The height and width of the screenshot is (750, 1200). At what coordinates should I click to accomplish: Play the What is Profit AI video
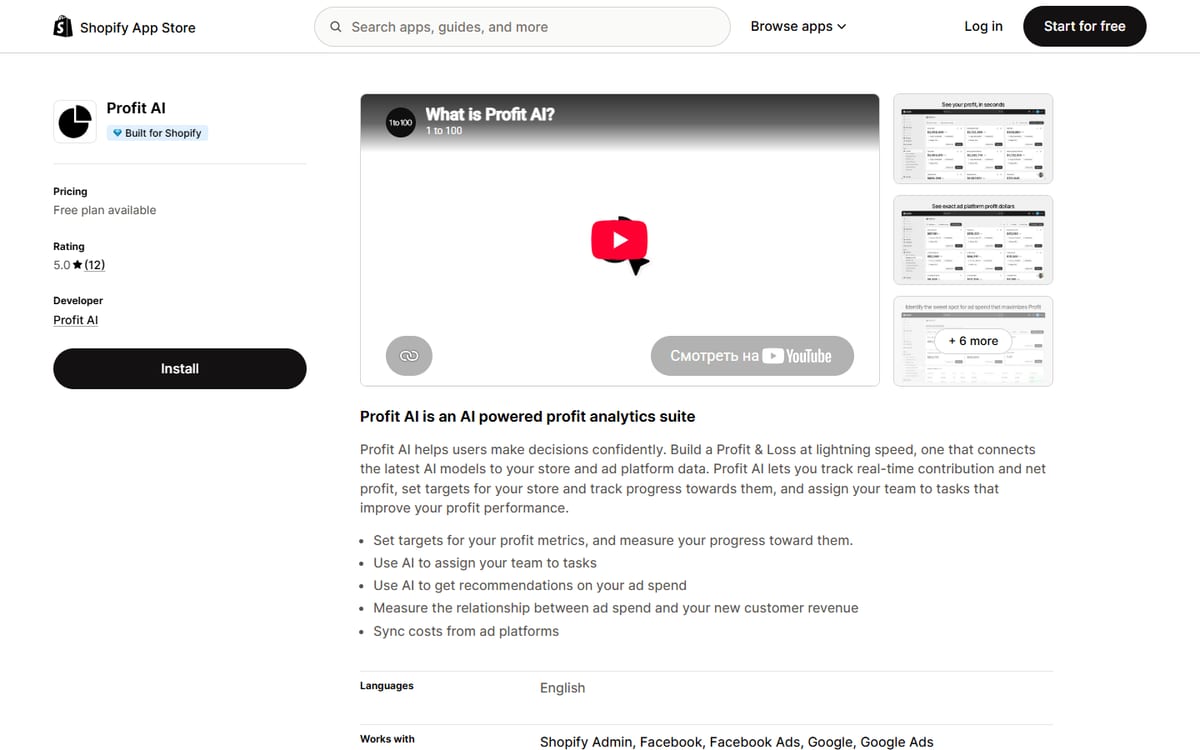pos(620,240)
